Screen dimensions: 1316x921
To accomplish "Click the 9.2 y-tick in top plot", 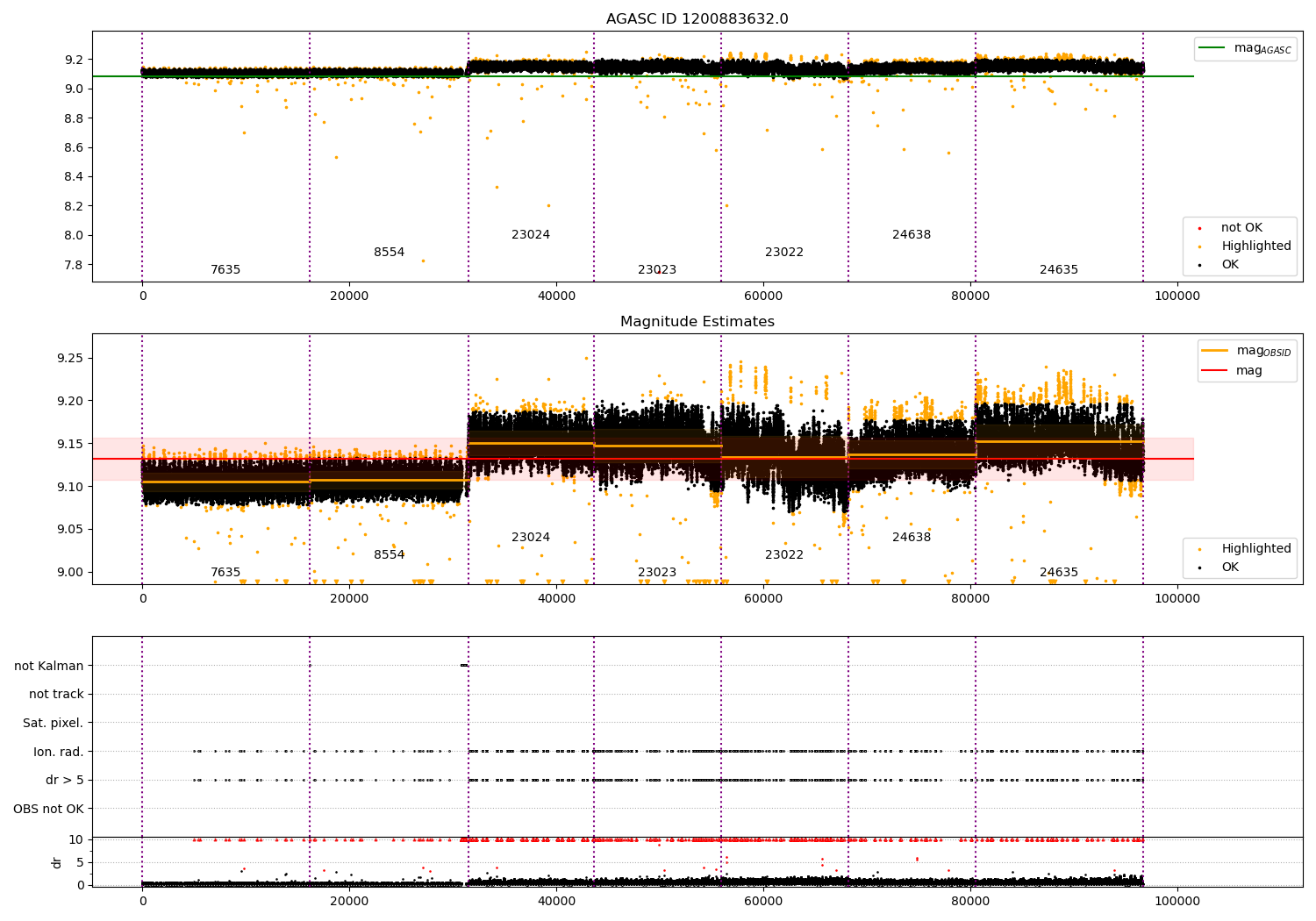I will coord(74,60).
